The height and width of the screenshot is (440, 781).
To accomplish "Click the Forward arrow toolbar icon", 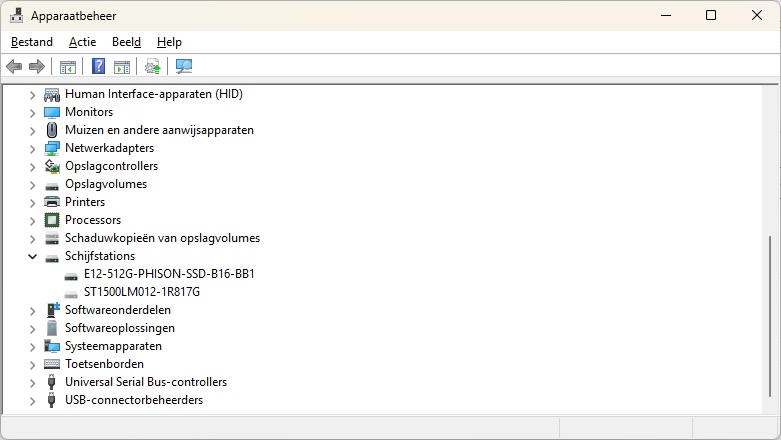I will tap(37, 66).
